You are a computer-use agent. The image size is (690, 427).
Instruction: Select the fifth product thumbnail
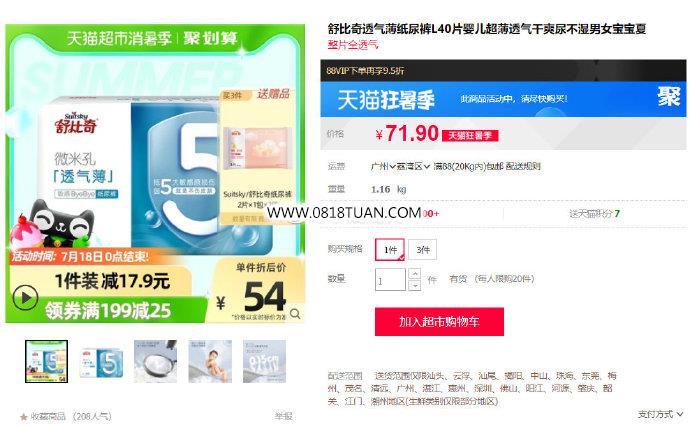pyautogui.click(x=264, y=361)
